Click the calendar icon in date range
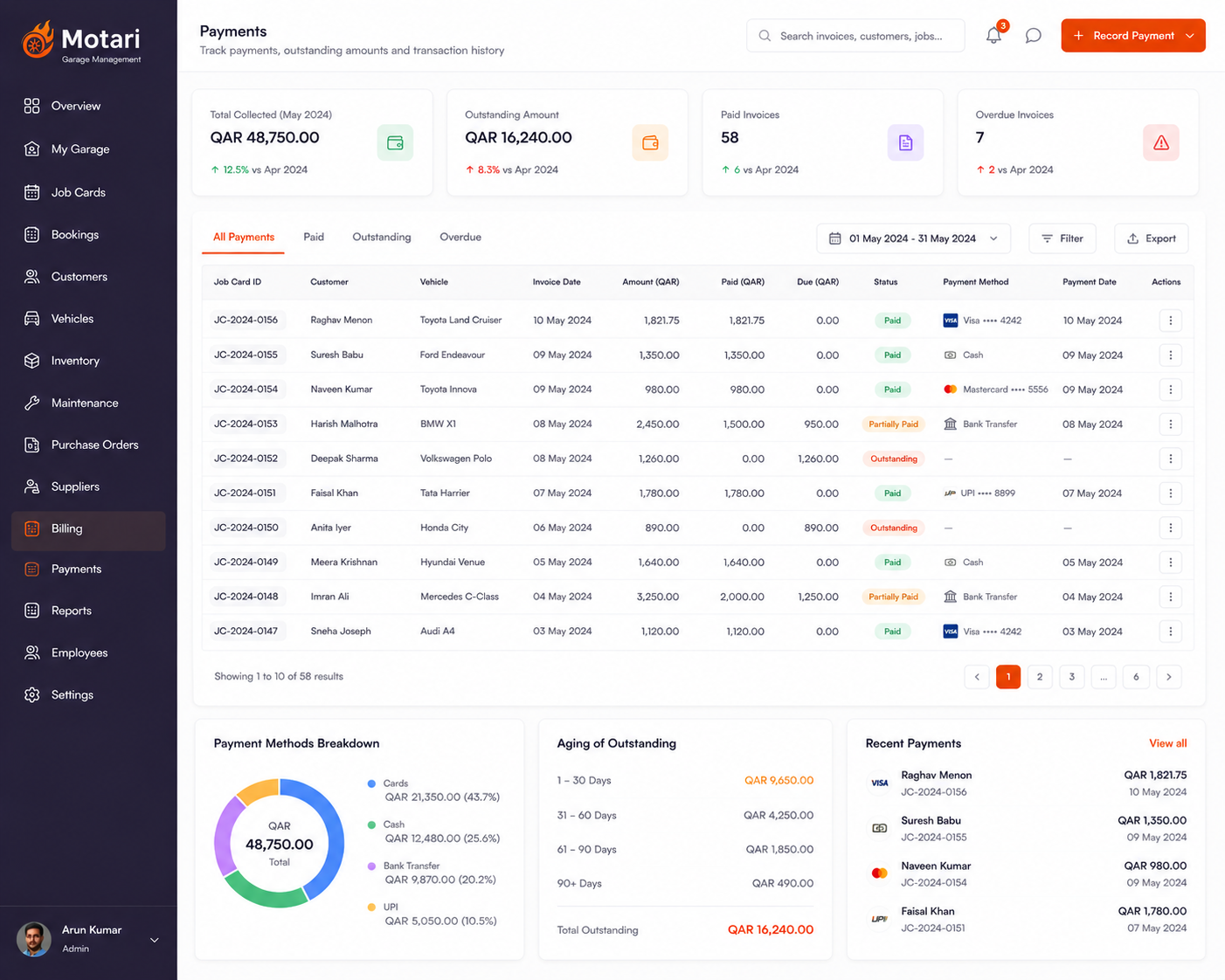The image size is (1225, 980). coord(835,238)
